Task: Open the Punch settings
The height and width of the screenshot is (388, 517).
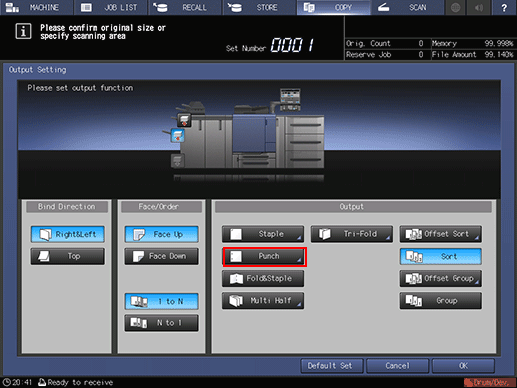Action: click(x=264, y=256)
